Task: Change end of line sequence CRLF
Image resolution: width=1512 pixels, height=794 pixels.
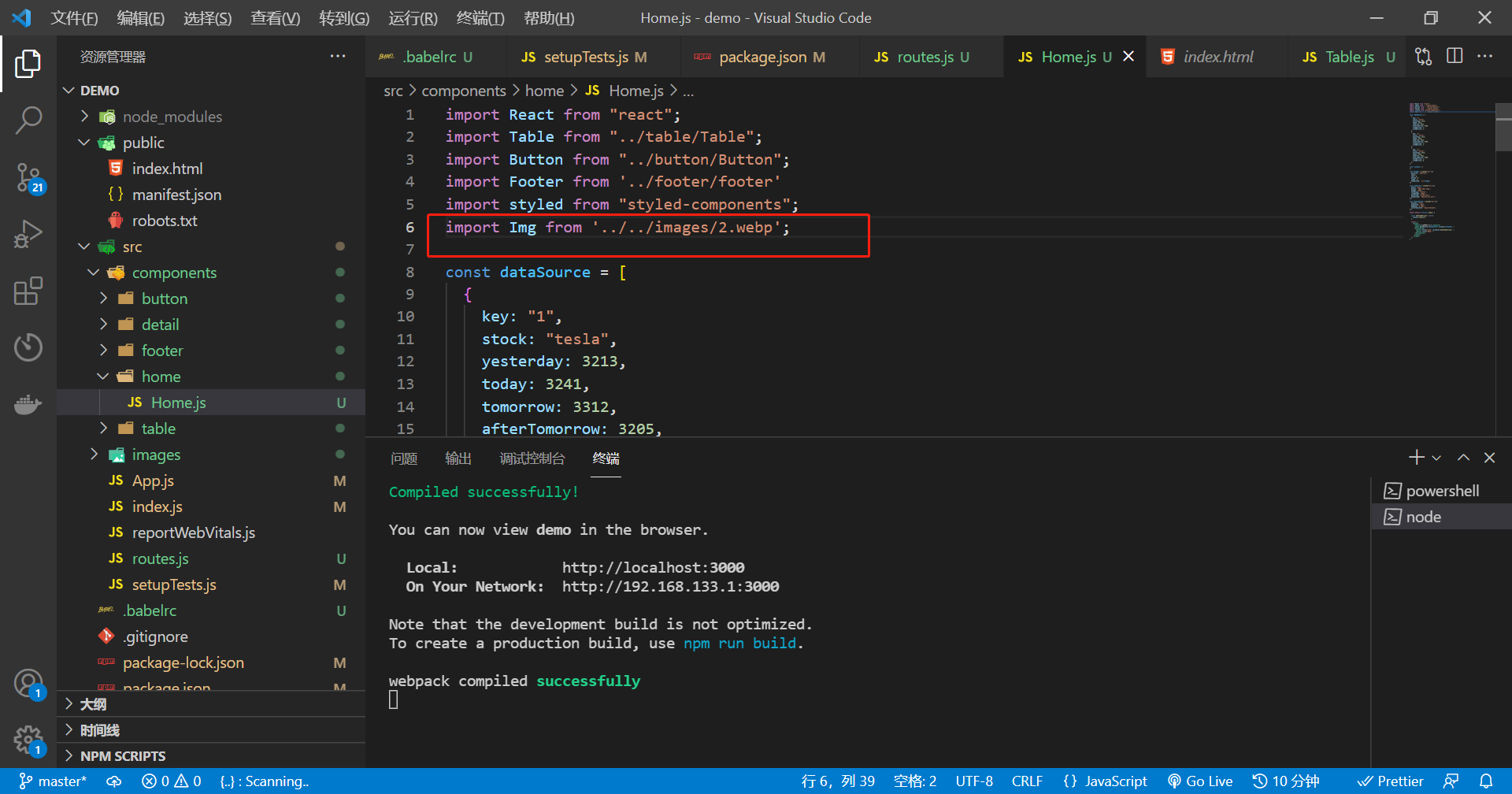Action: click(1027, 781)
